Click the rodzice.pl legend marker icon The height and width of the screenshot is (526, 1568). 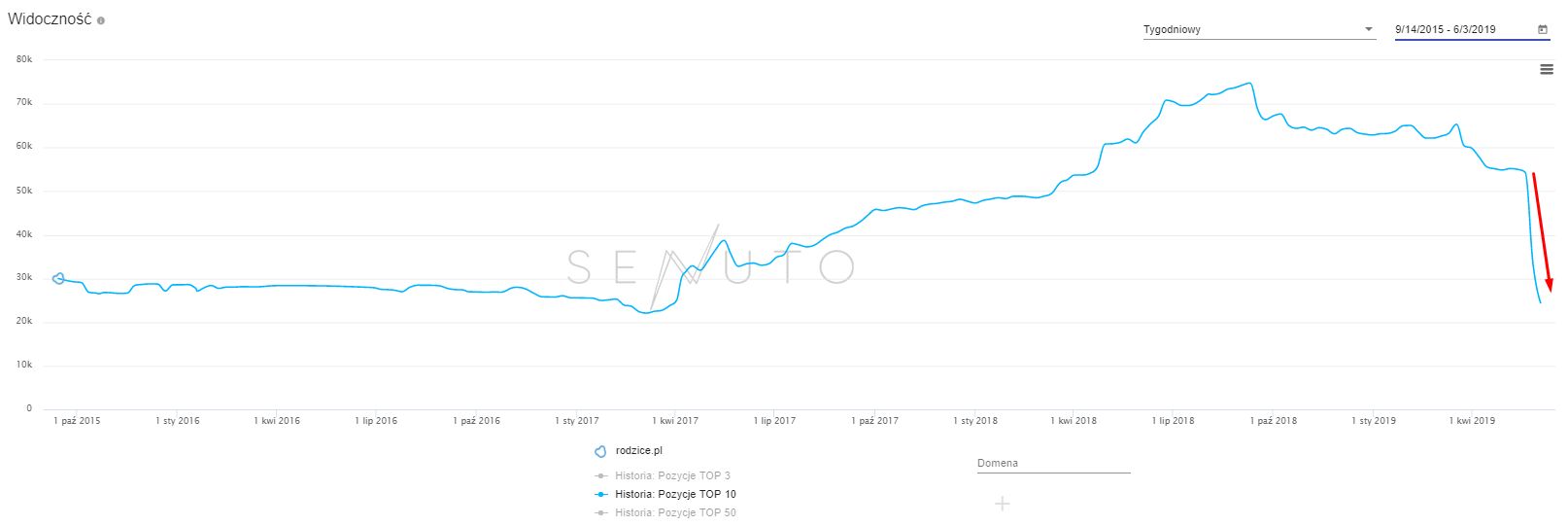click(600, 451)
